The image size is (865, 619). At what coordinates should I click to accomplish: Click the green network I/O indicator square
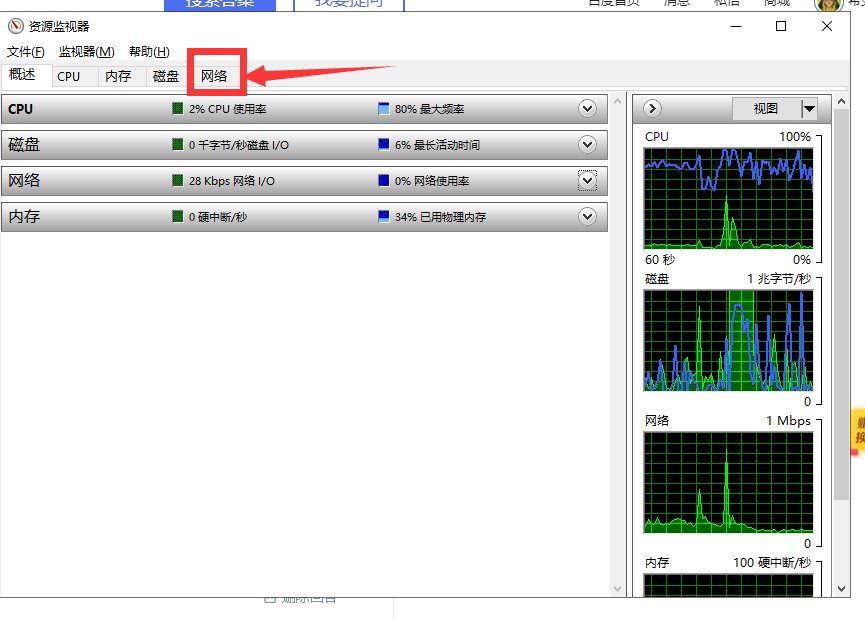click(x=178, y=181)
